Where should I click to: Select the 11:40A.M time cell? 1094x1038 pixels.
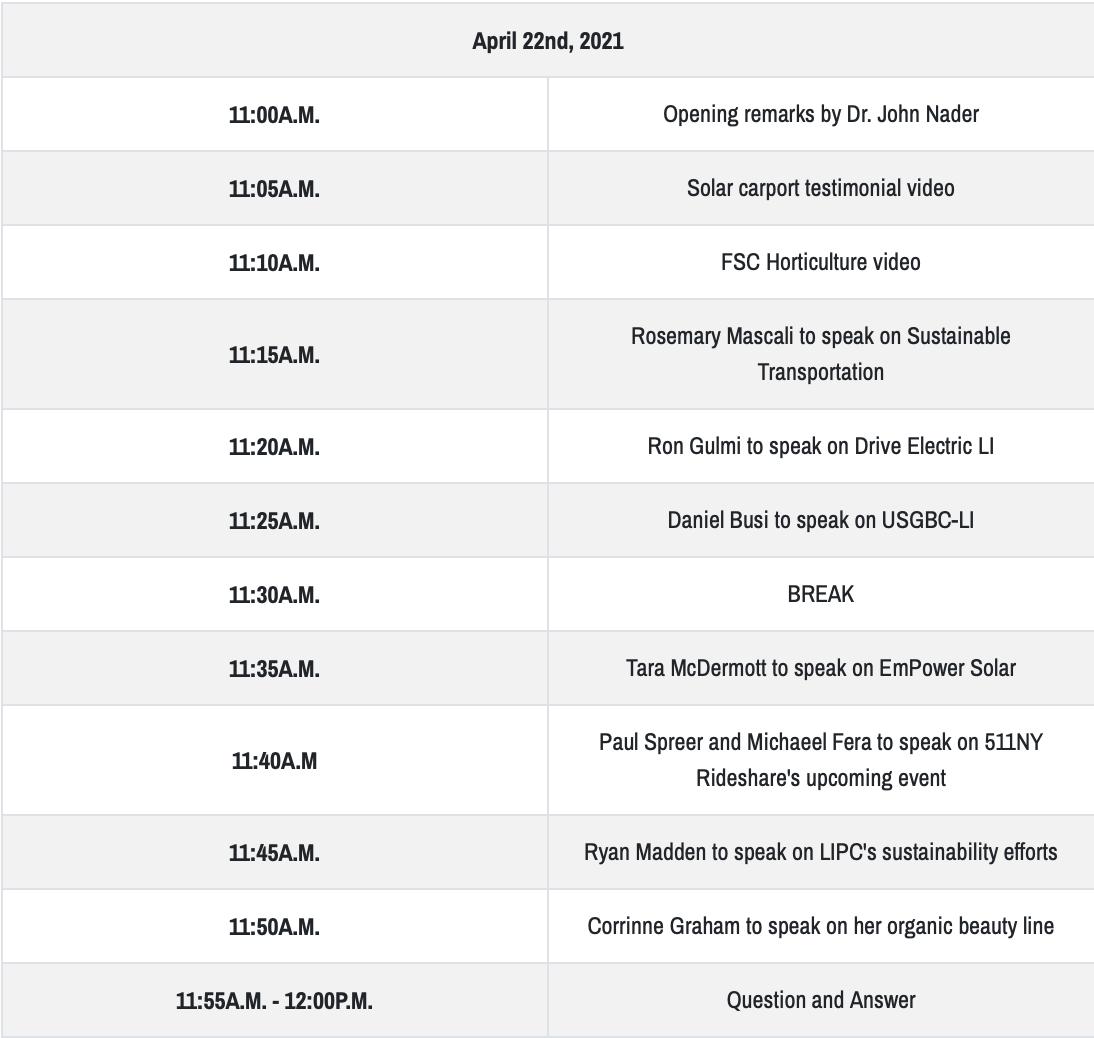pos(274,760)
